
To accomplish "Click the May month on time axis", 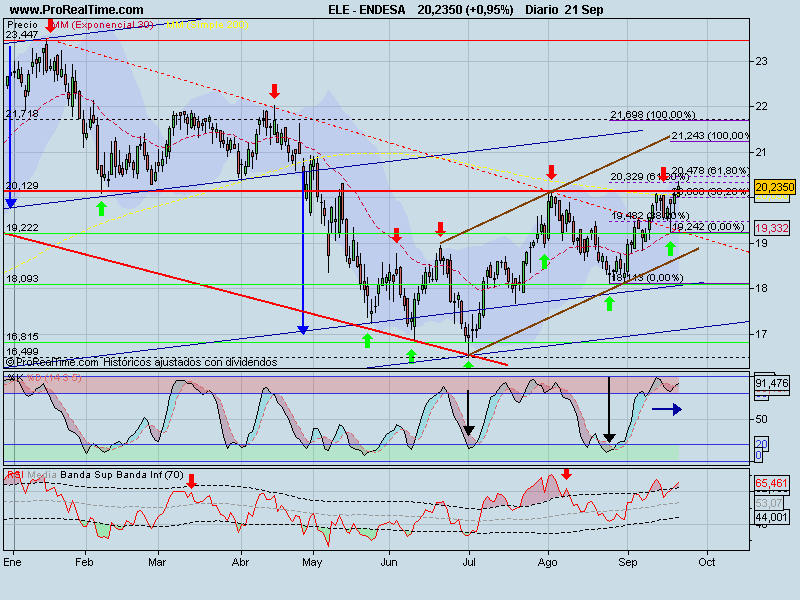I will [x=312, y=562].
